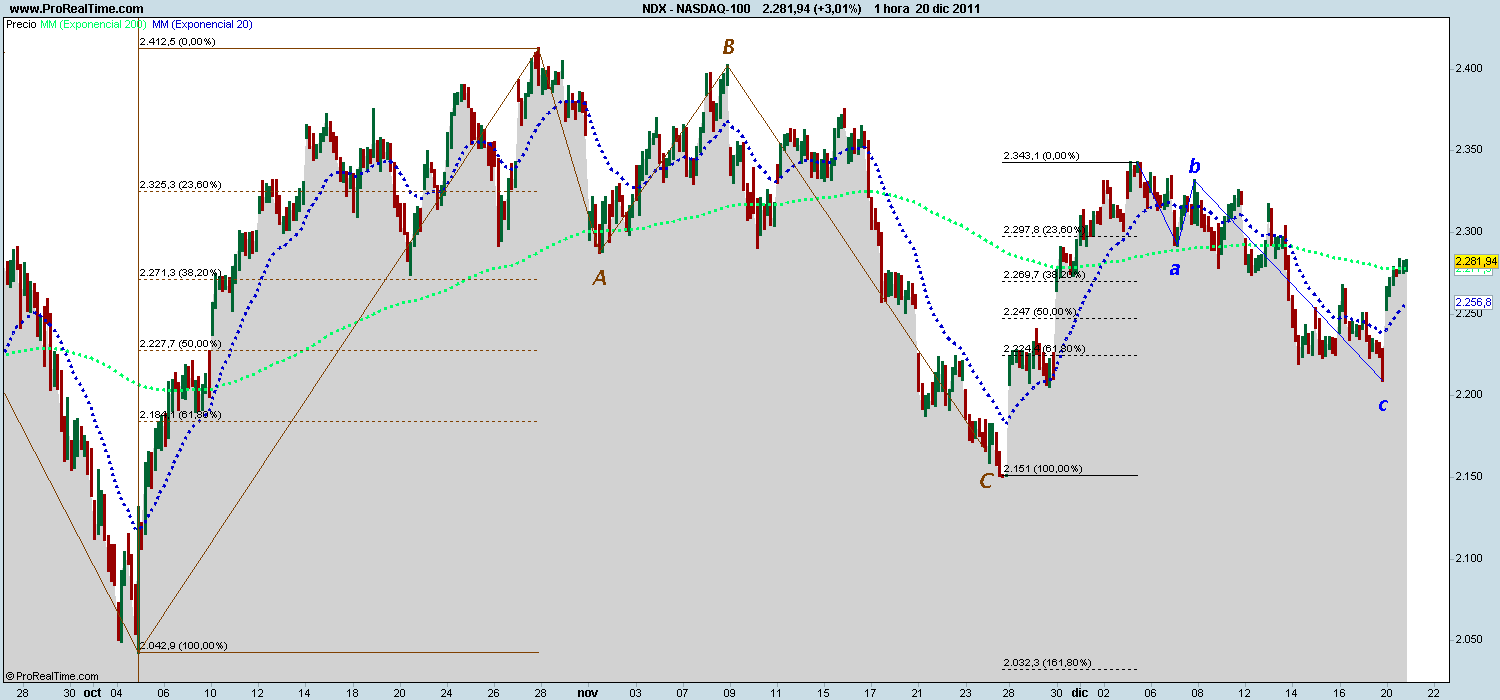Select Fibonacci label '2.247 (50,00%)'
Image resolution: width=1500 pixels, height=700 pixels.
(1040, 312)
